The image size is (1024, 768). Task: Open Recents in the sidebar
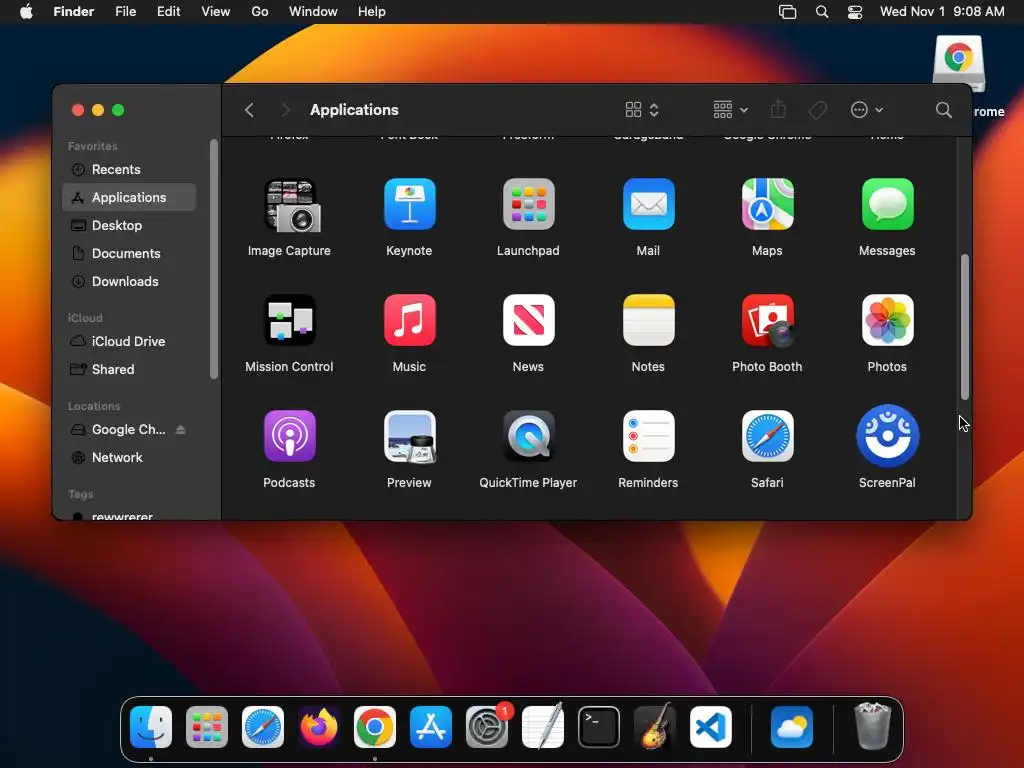coord(129,169)
